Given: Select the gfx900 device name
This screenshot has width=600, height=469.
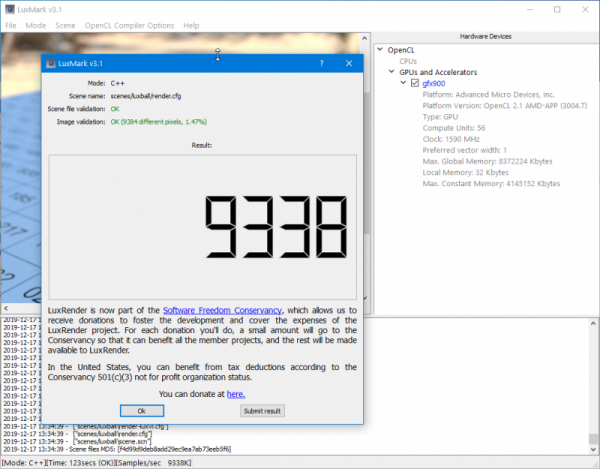Looking at the screenshot, I should [x=435, y=84].
